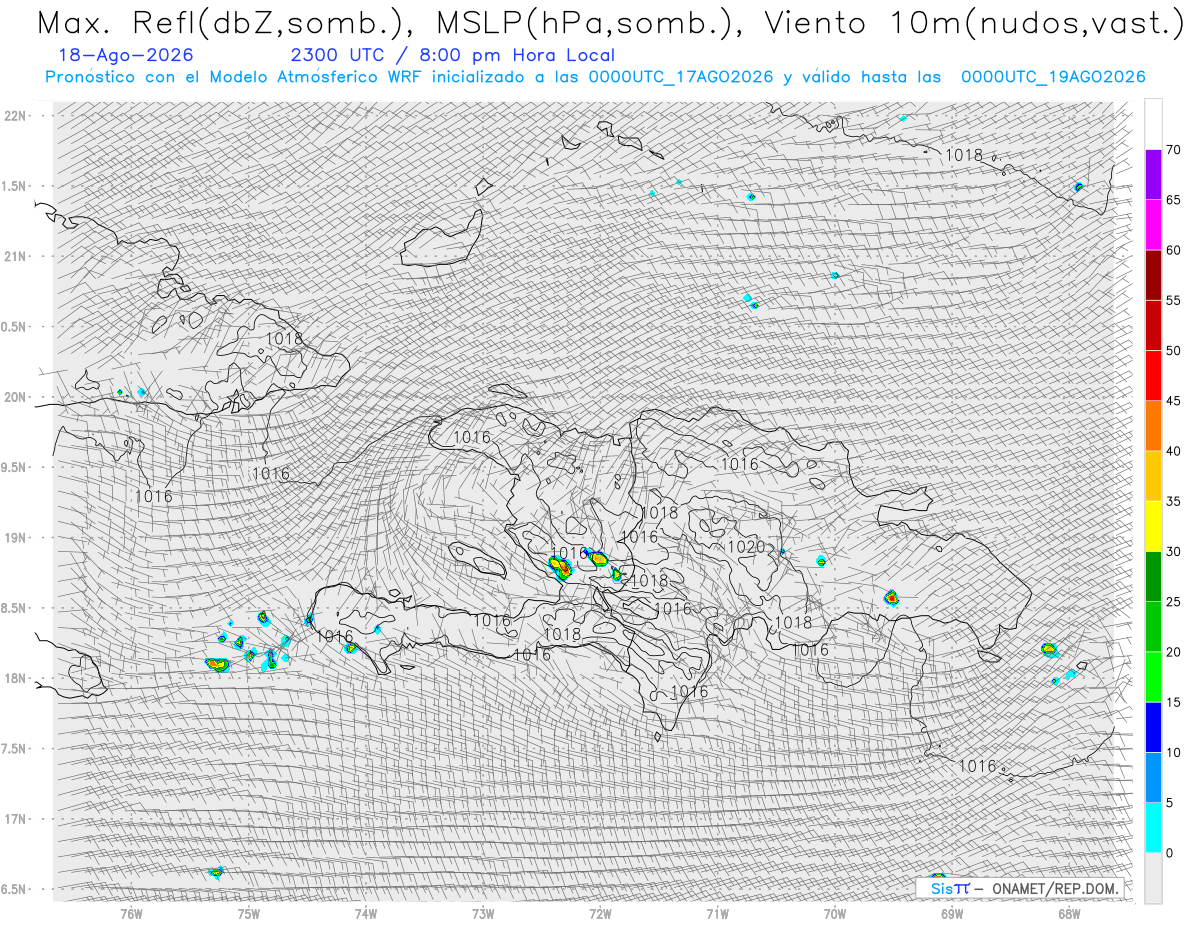Screen dimensions: 1200x927
Task: Click the "0" value on color scale
Action: [x=1170, y=853]
